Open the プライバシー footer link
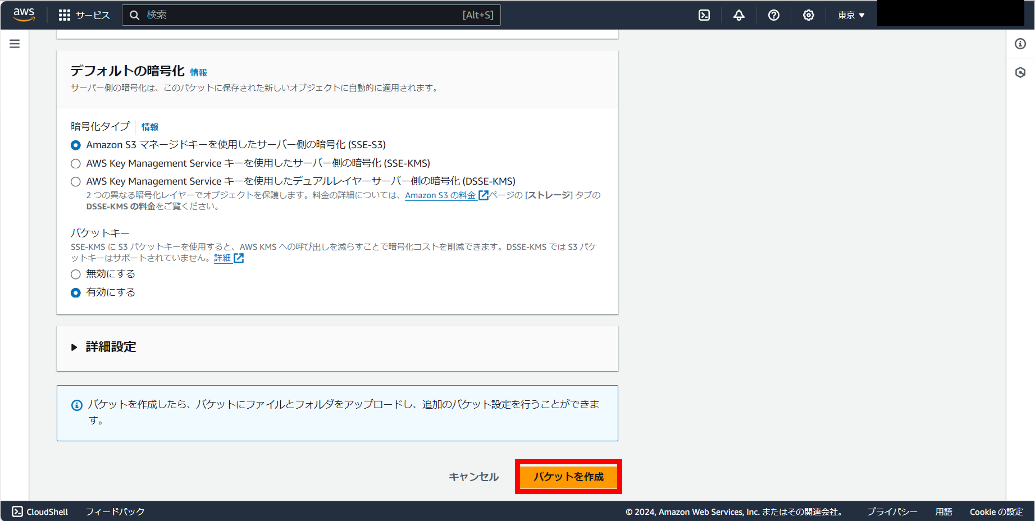The height and width of the screenshot is (521, 1035). 892,512
